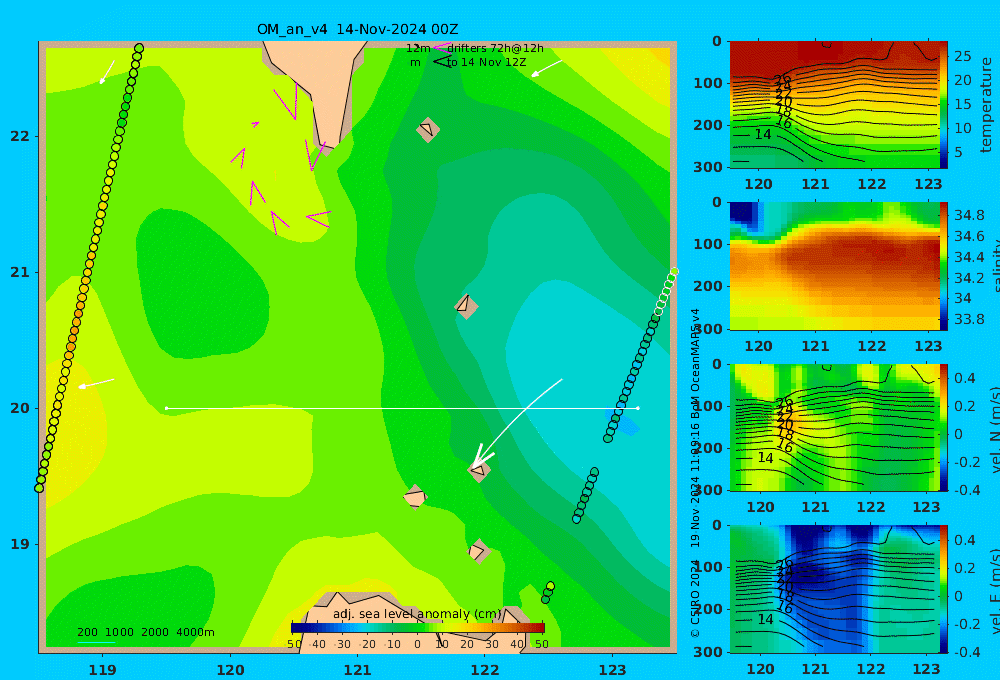Open the salinity section plot
Image resolution: width=1000 pixels, height=680 pixels.
click(834, 266)
